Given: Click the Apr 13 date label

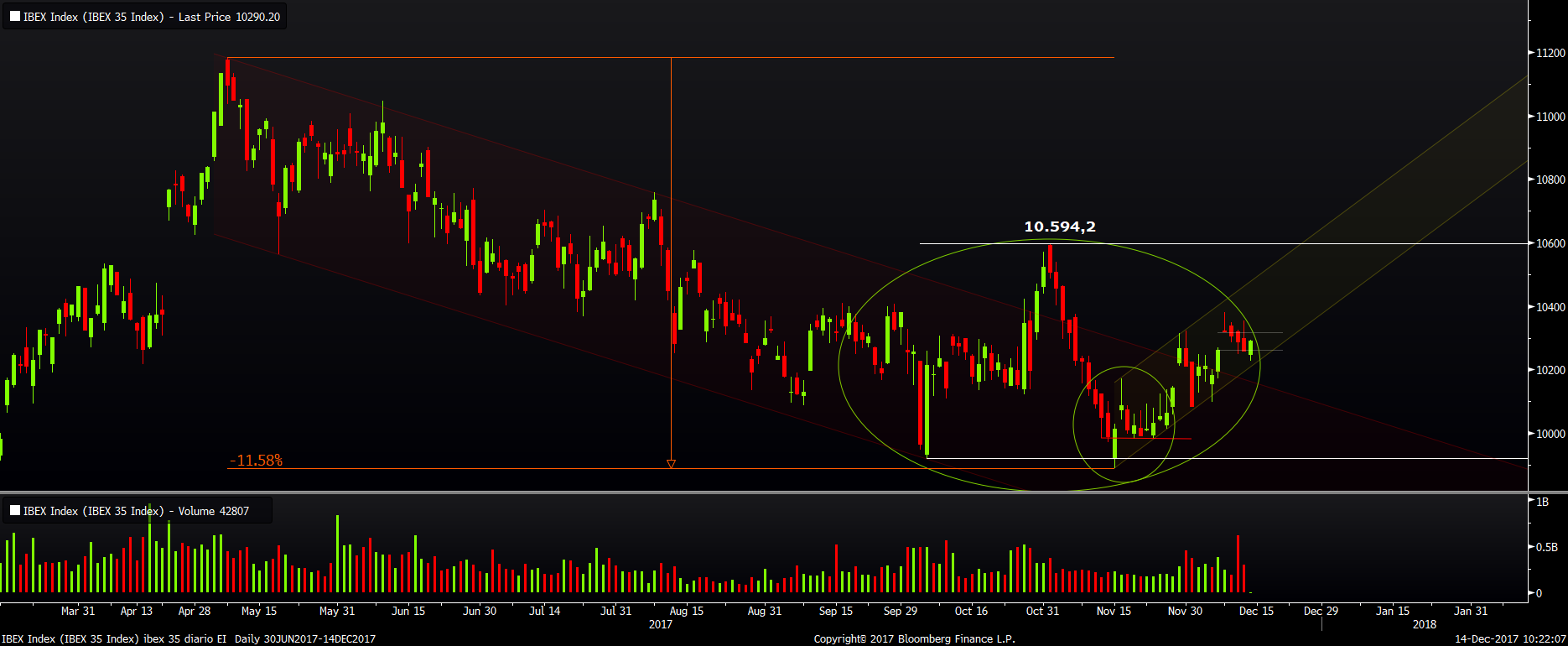Looking at the screenshot, I should pos(137,611).
